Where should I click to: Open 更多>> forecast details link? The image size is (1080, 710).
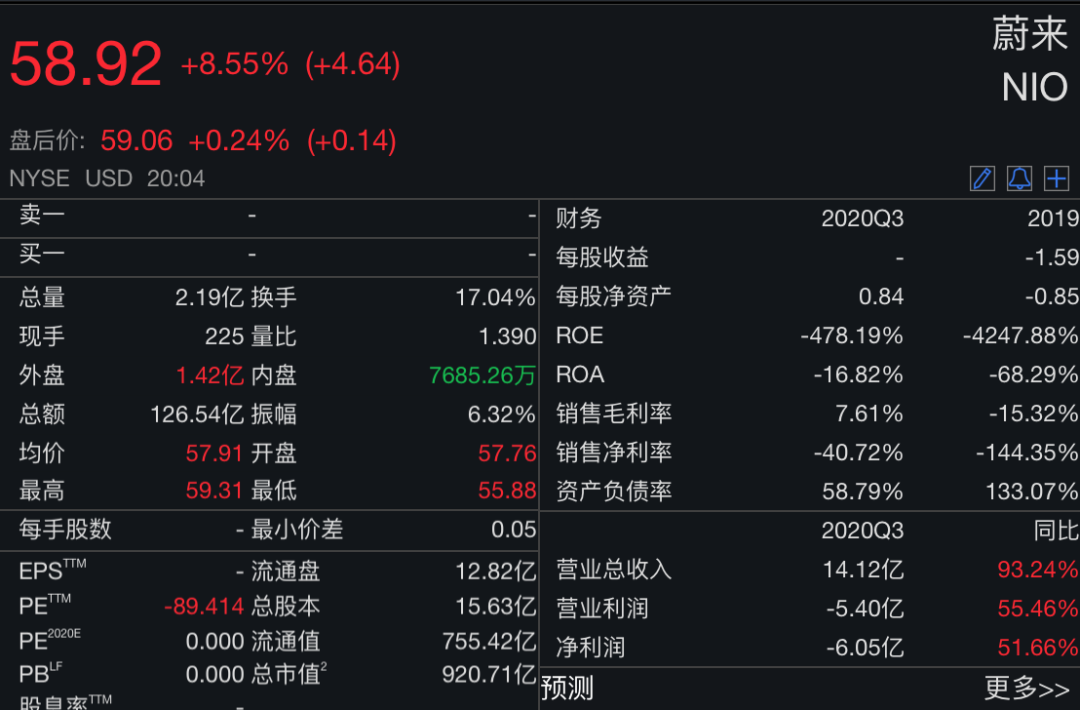point(1026,688)
